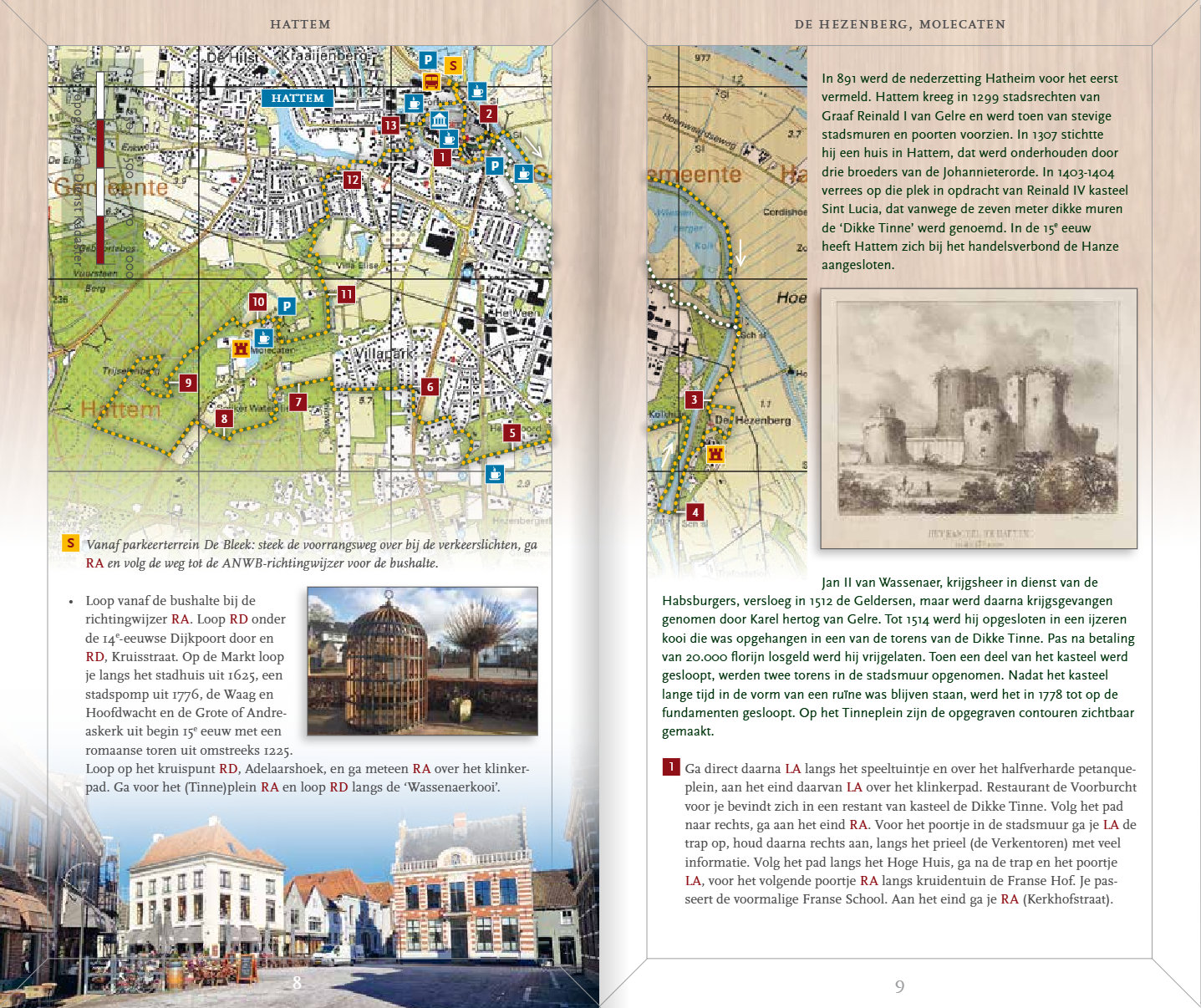Image resolution: width=1201 pixels, height=1008 pixels.
Task: Select route marker 9 on the map
Action: (188, 383)
